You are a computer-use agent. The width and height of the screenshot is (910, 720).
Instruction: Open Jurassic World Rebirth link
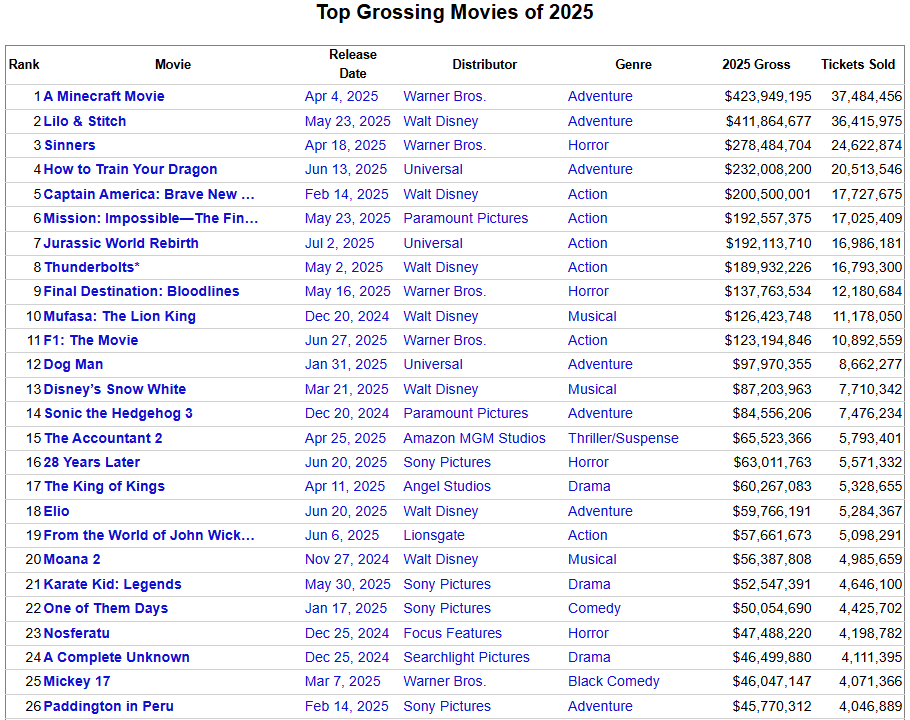[121, 243]
